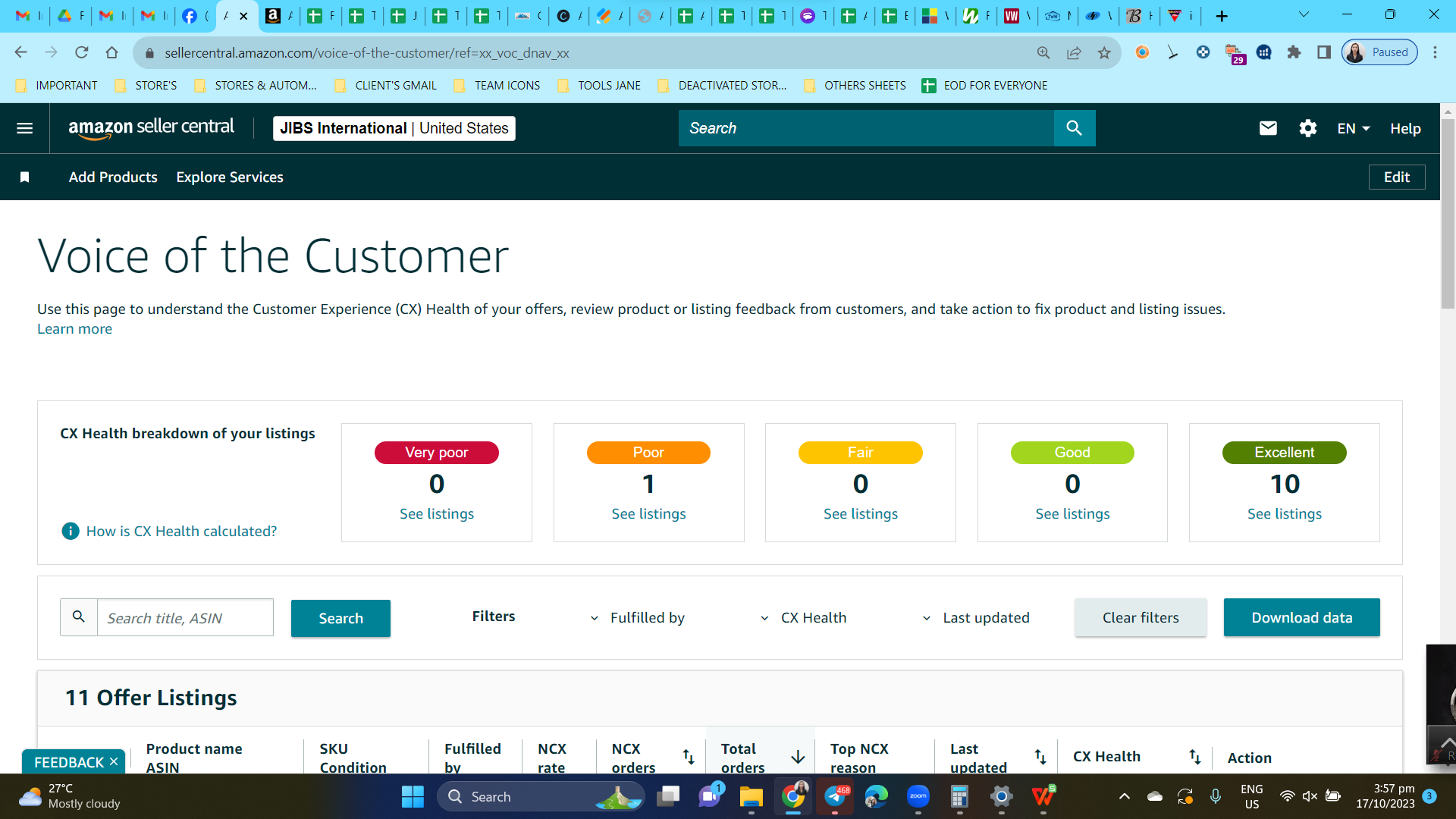Click the search magnifier button in header
Image resolution: width=1456 pixels, height=819 pixels.
(x=1074, y=128)
